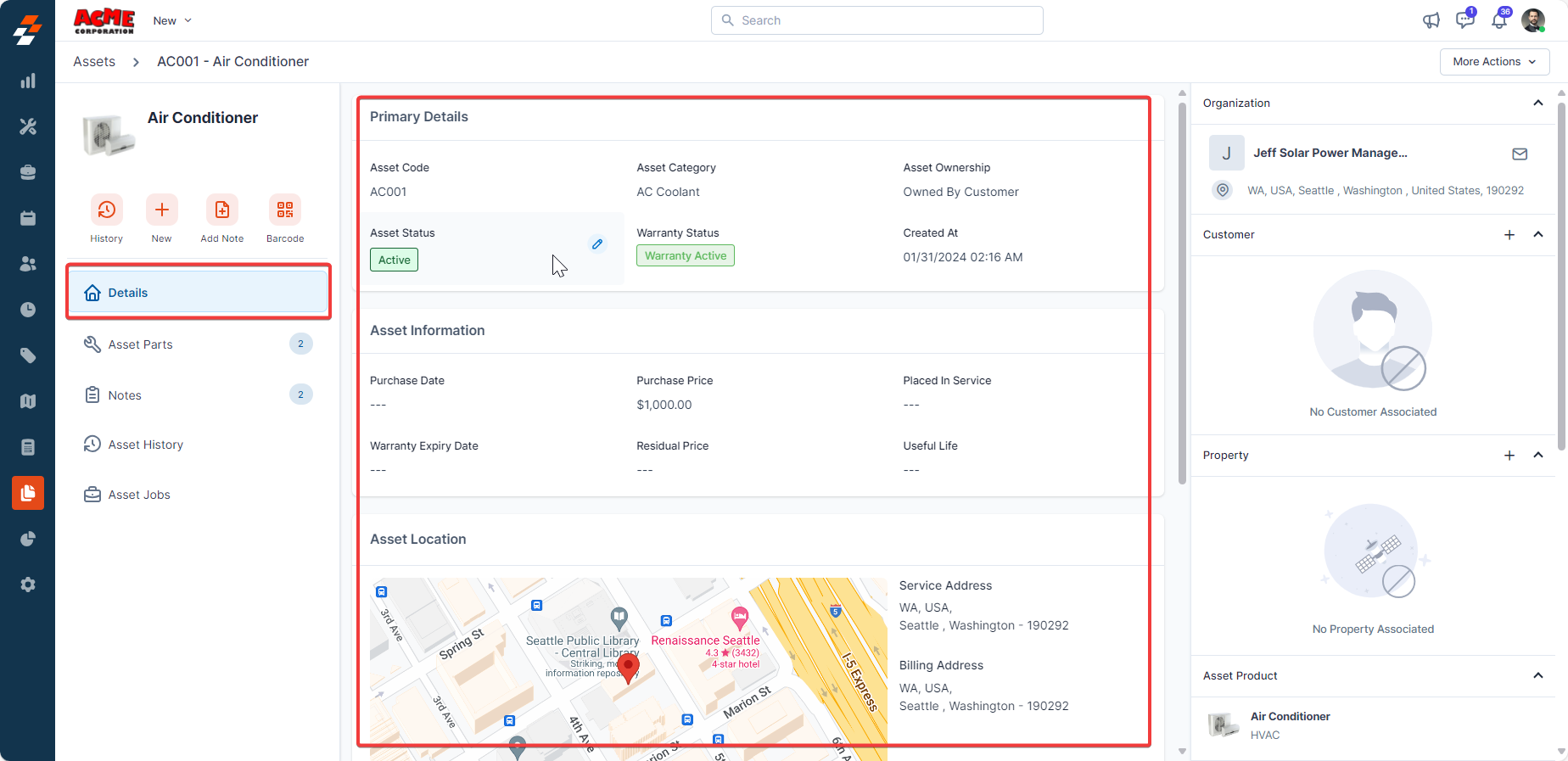Click the announcements megaphone icon

click(x=1431, y=20)
